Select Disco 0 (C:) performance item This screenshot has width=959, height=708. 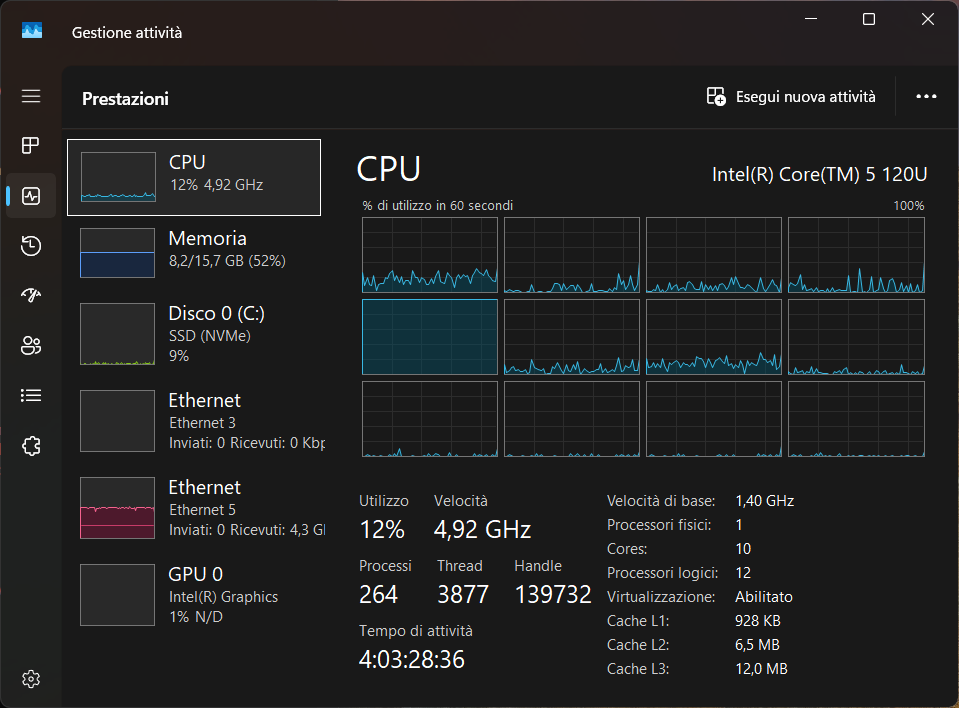(194, 334)
